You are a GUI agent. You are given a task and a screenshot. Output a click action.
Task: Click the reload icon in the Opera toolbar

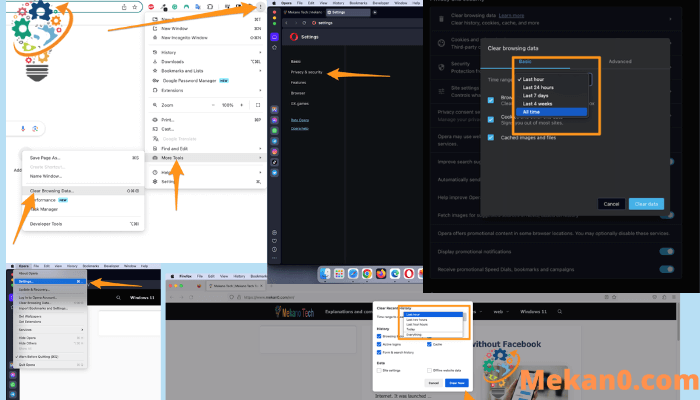[x=304, y=23]
